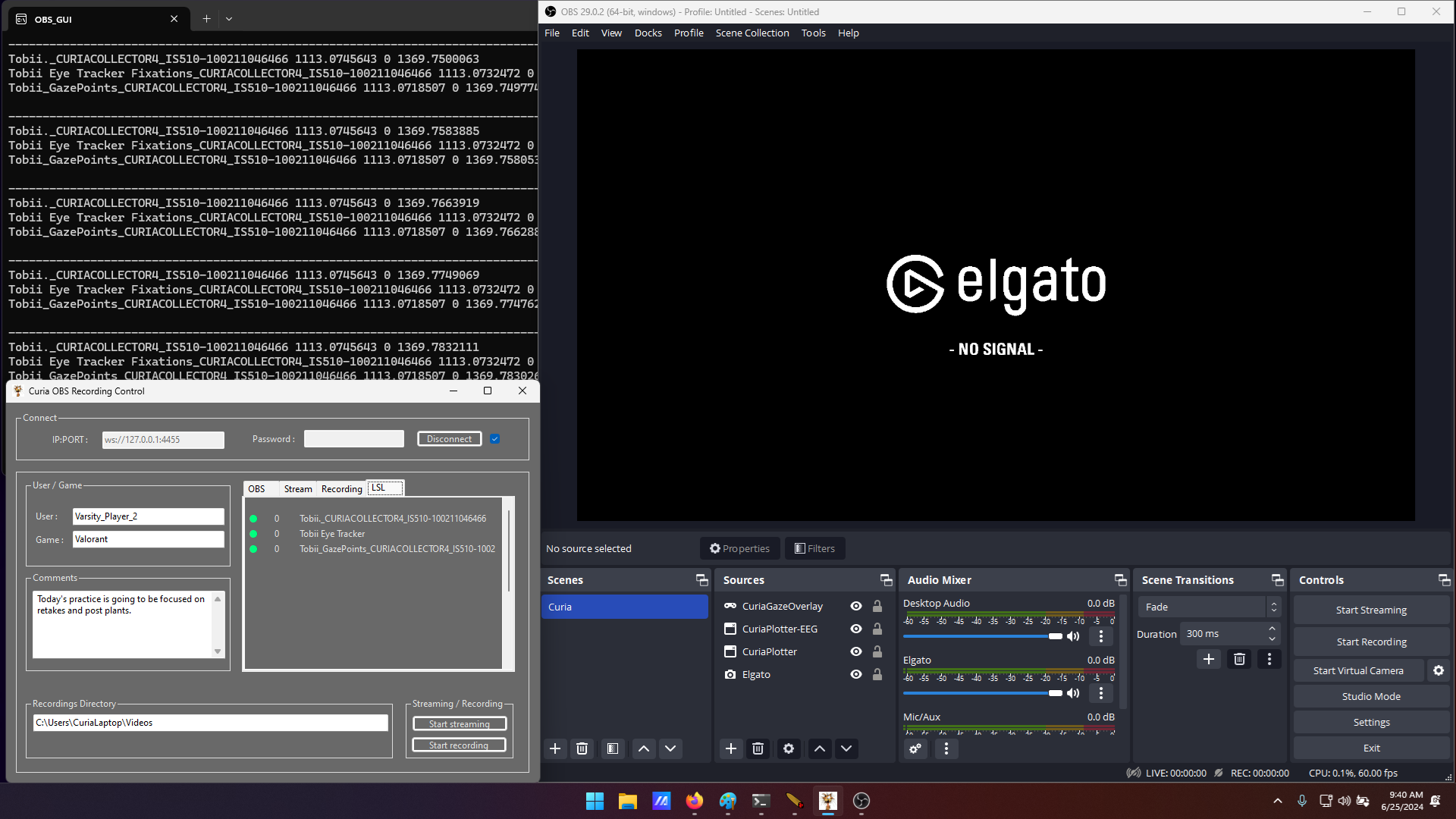This screenshot has width=1456, height=819.
Task: Toggle lock on the Elgato source
Action: 877,674
